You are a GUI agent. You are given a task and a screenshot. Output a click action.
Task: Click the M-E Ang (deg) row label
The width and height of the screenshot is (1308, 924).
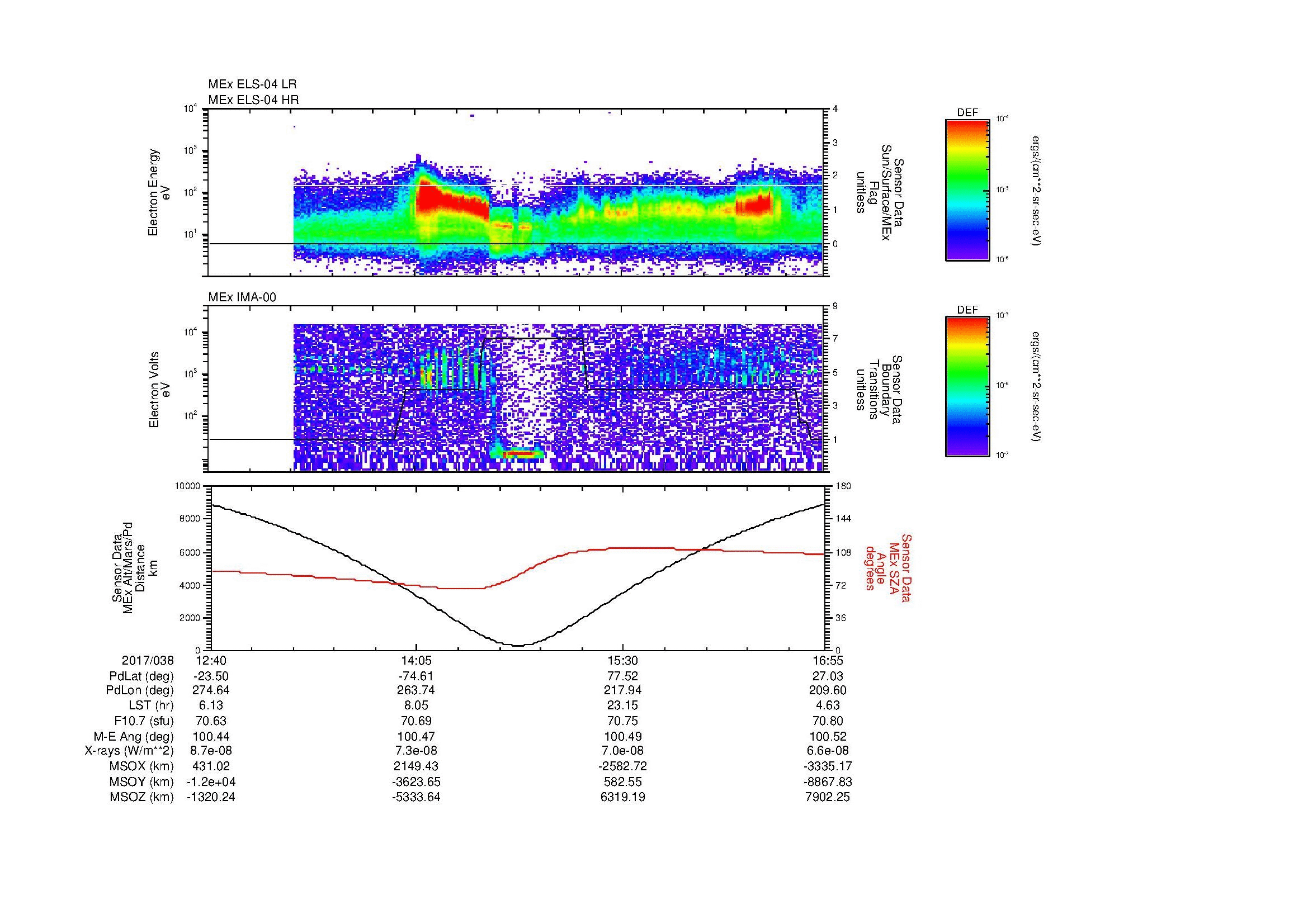133,736
